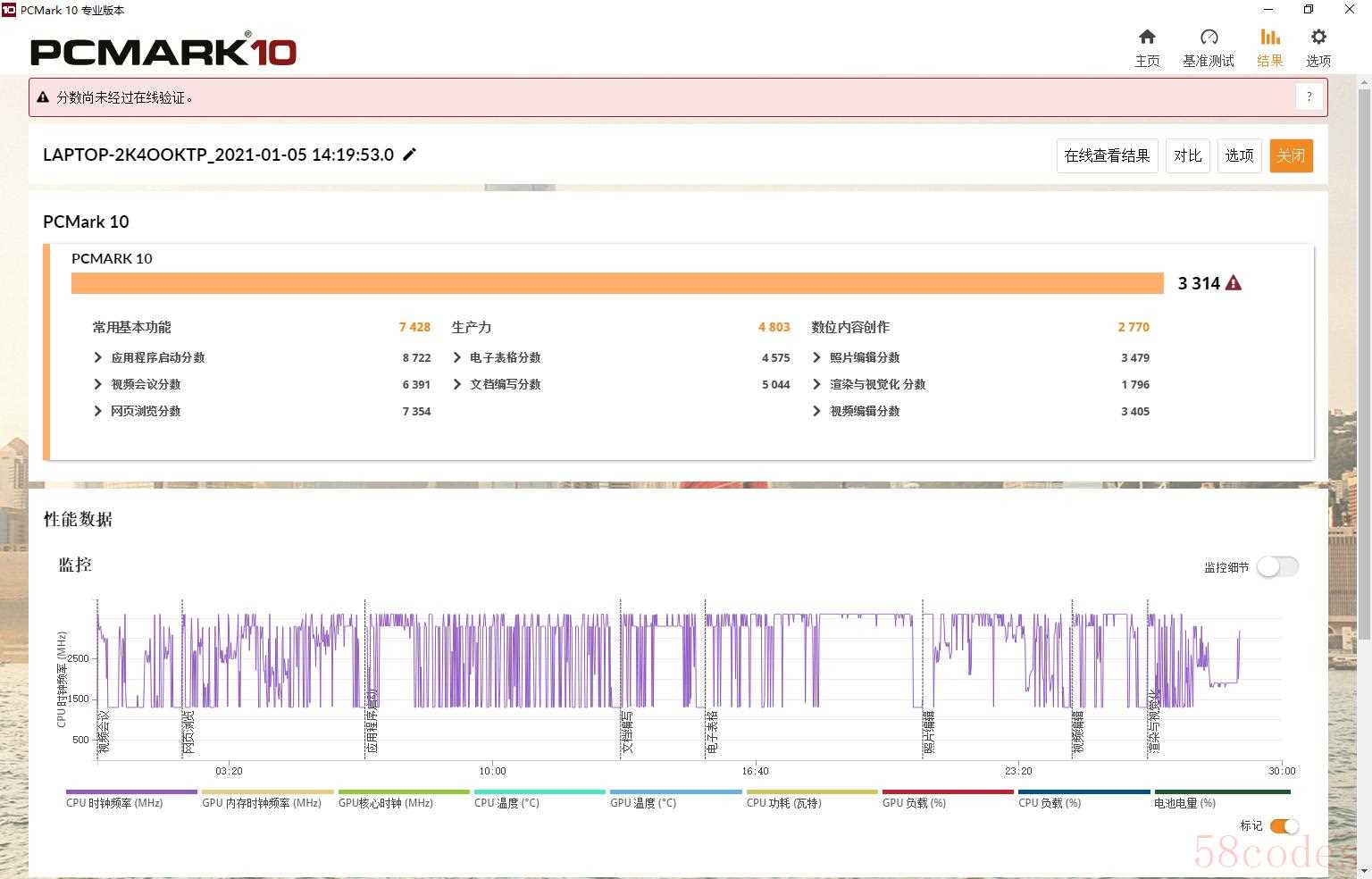The width and height of the screenshot is (1372, 879).
Task: Click the 8 722 app startup score value
Action: click(x=416, y=357)
